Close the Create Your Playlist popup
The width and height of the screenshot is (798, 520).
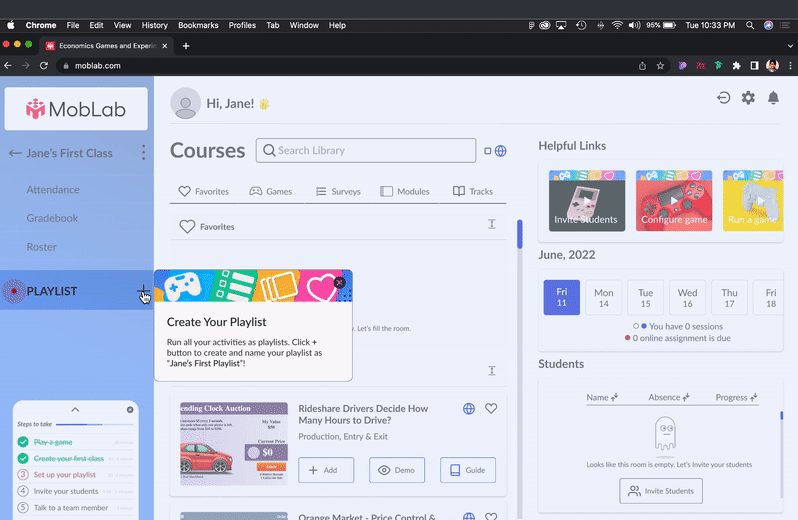339,282
